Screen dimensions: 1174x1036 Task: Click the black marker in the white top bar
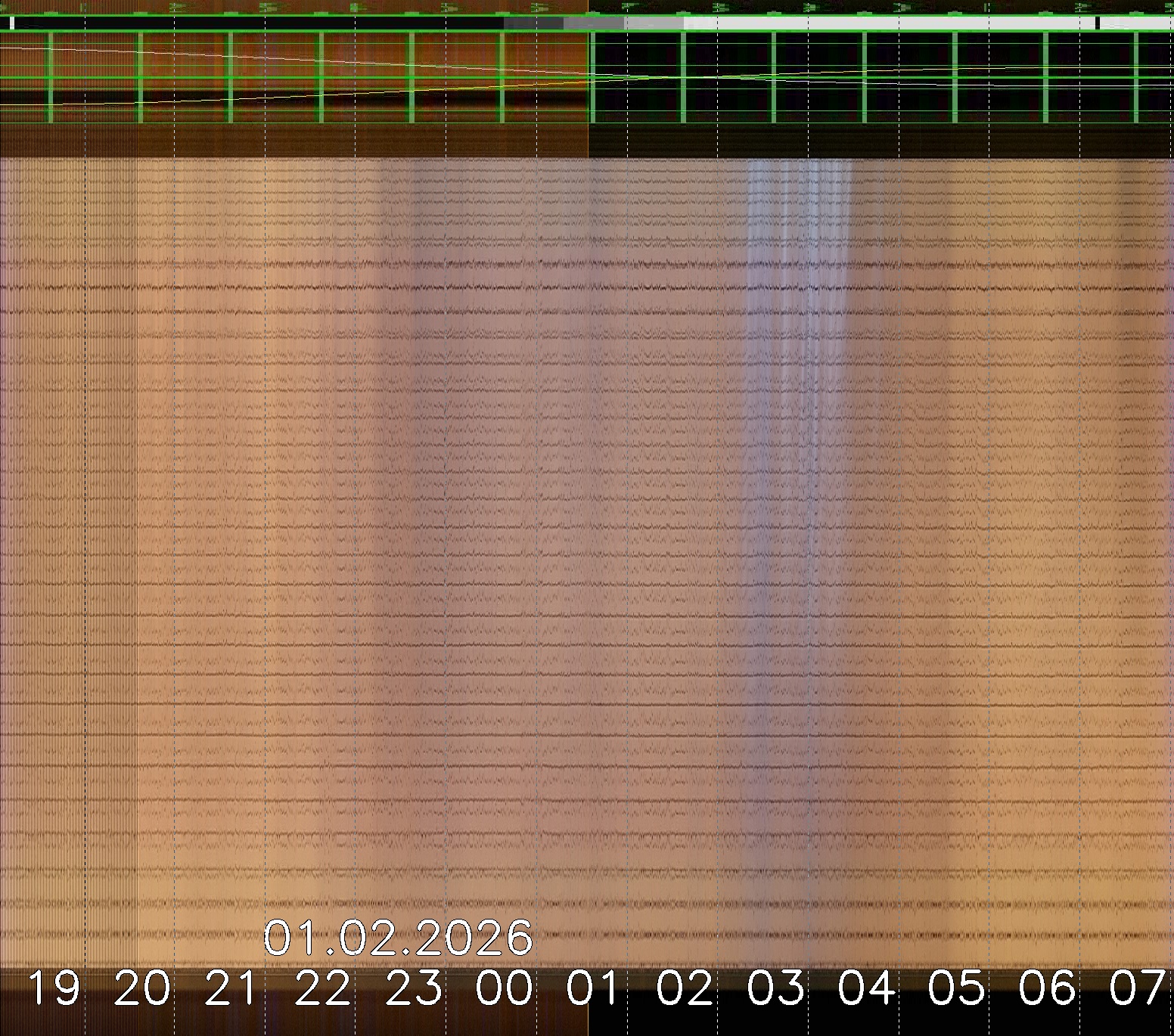[x=1098, y=23]
